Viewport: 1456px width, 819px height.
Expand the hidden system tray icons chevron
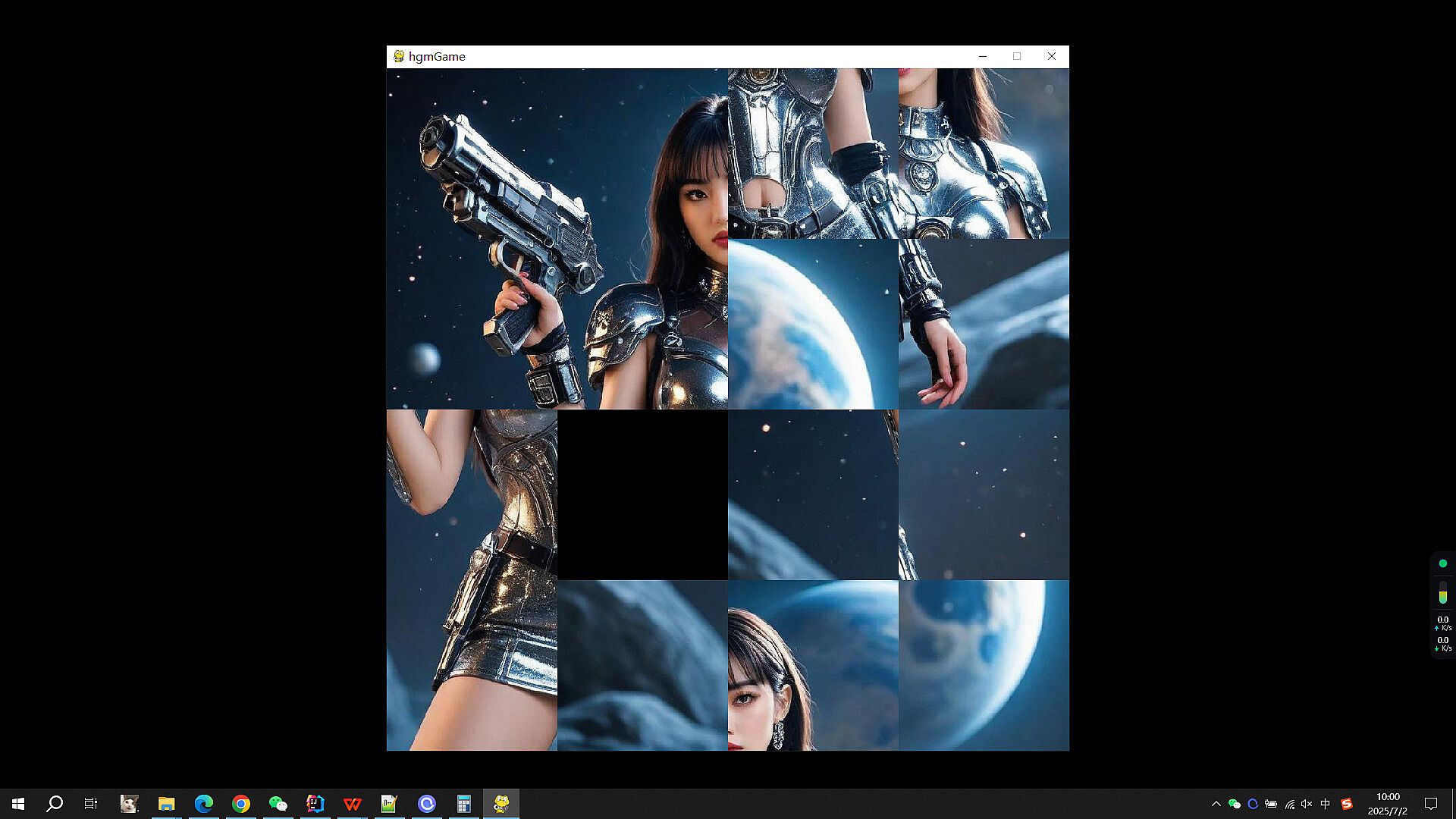(1216, 804)
